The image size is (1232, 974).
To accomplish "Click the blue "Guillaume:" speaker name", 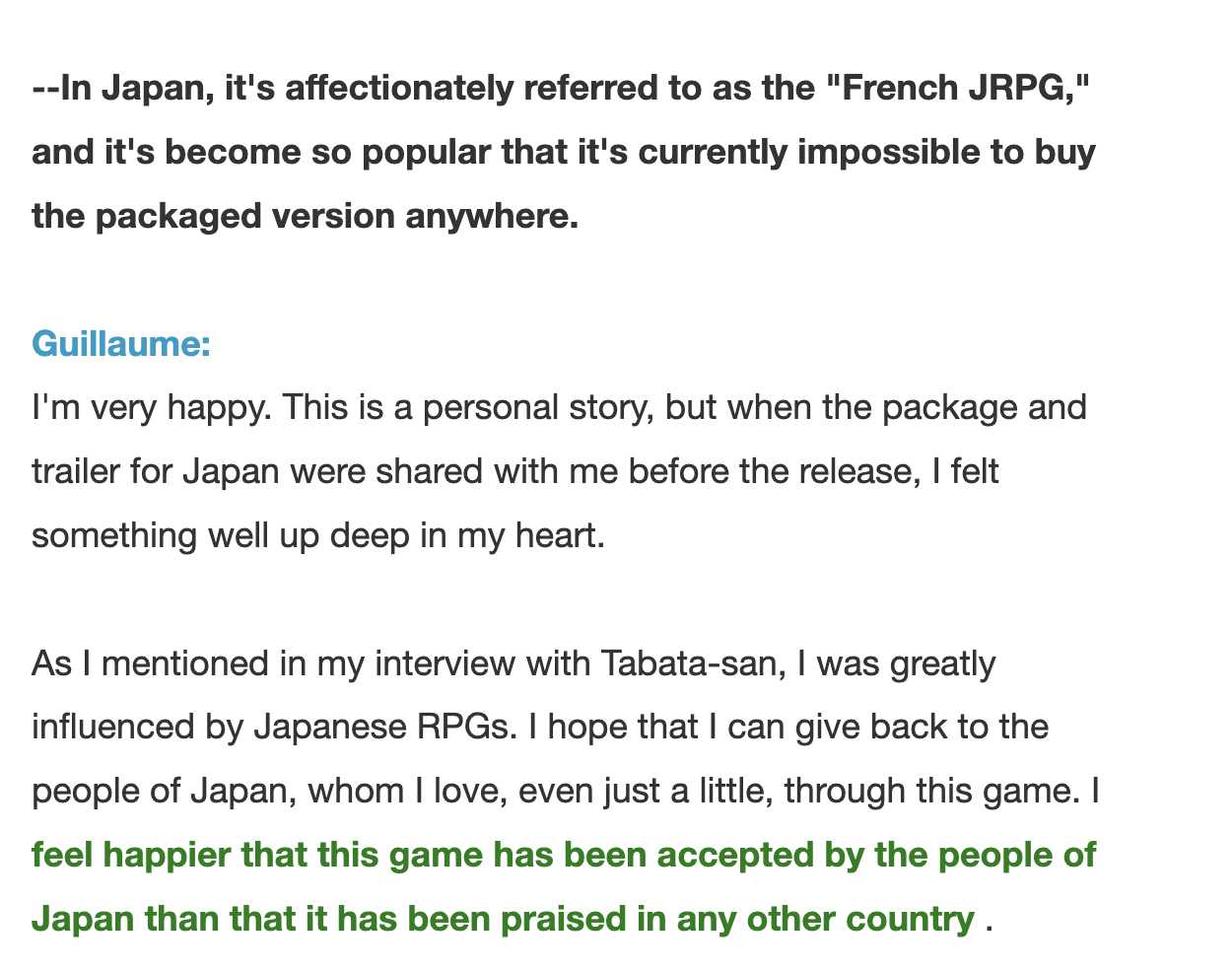I will coord(121,344).
